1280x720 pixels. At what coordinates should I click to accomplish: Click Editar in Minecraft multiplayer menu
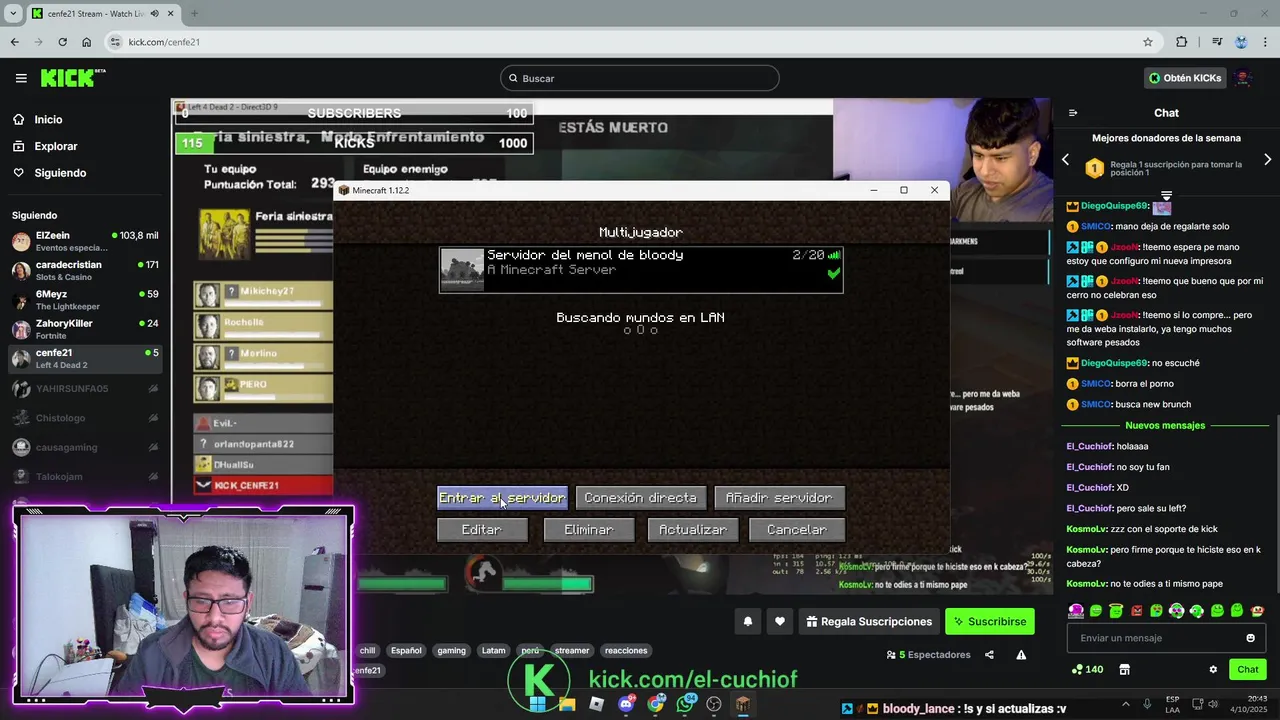tap(482, 530)
